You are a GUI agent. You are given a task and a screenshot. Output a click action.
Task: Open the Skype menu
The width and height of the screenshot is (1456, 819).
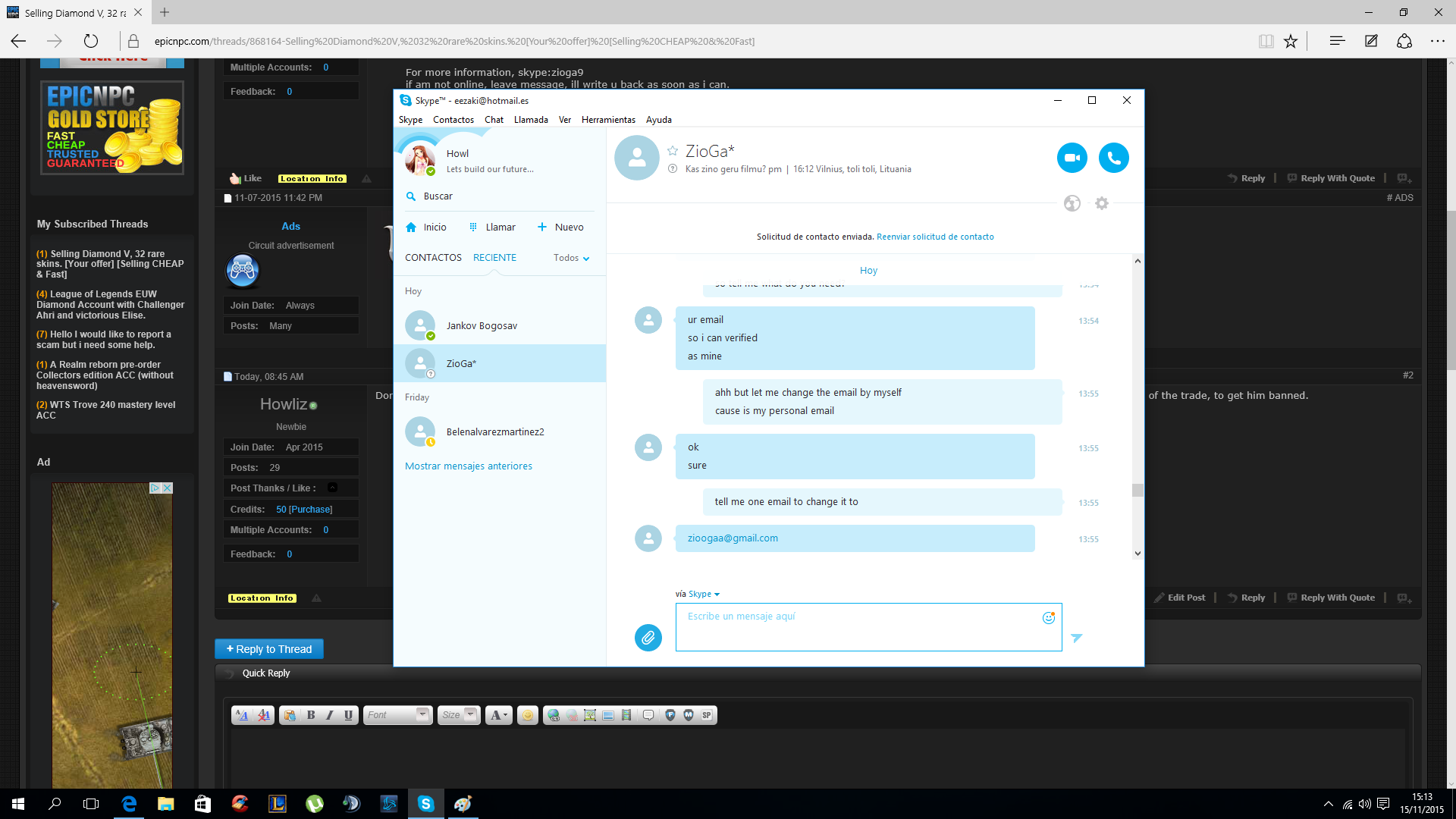tap(410, 120)
